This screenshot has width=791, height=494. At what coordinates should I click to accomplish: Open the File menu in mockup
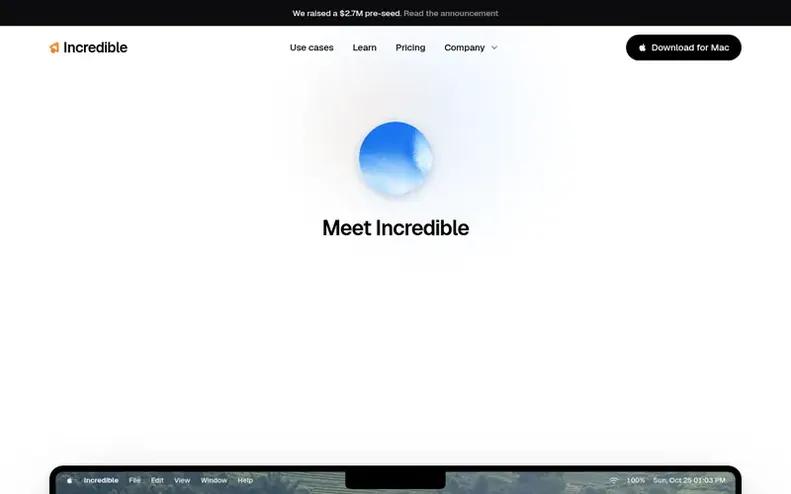(x=135, y=480)
